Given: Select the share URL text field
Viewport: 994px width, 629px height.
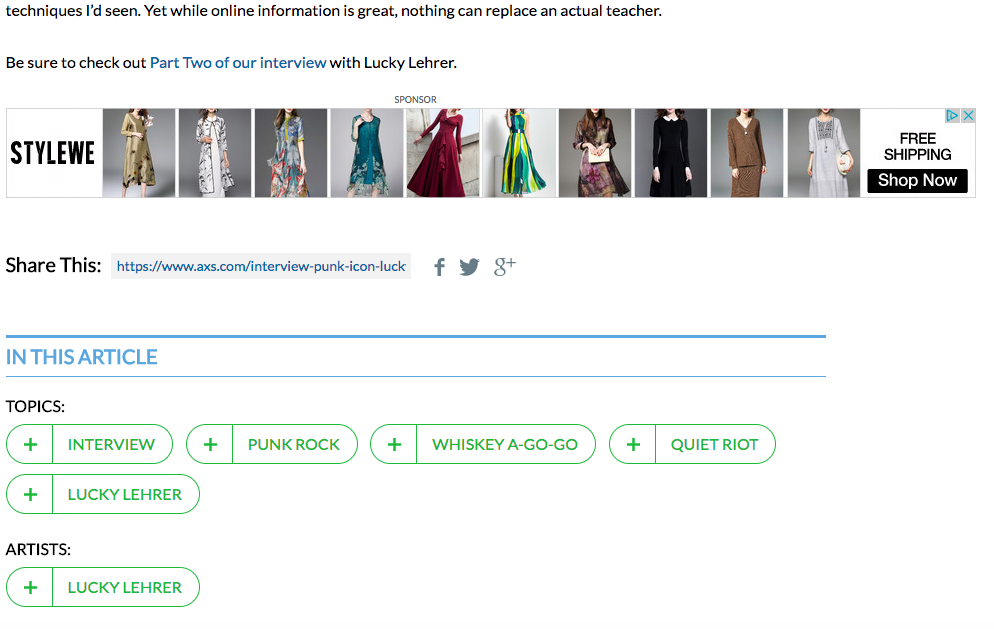Looking at the screenshot, I should coord(261,266).
